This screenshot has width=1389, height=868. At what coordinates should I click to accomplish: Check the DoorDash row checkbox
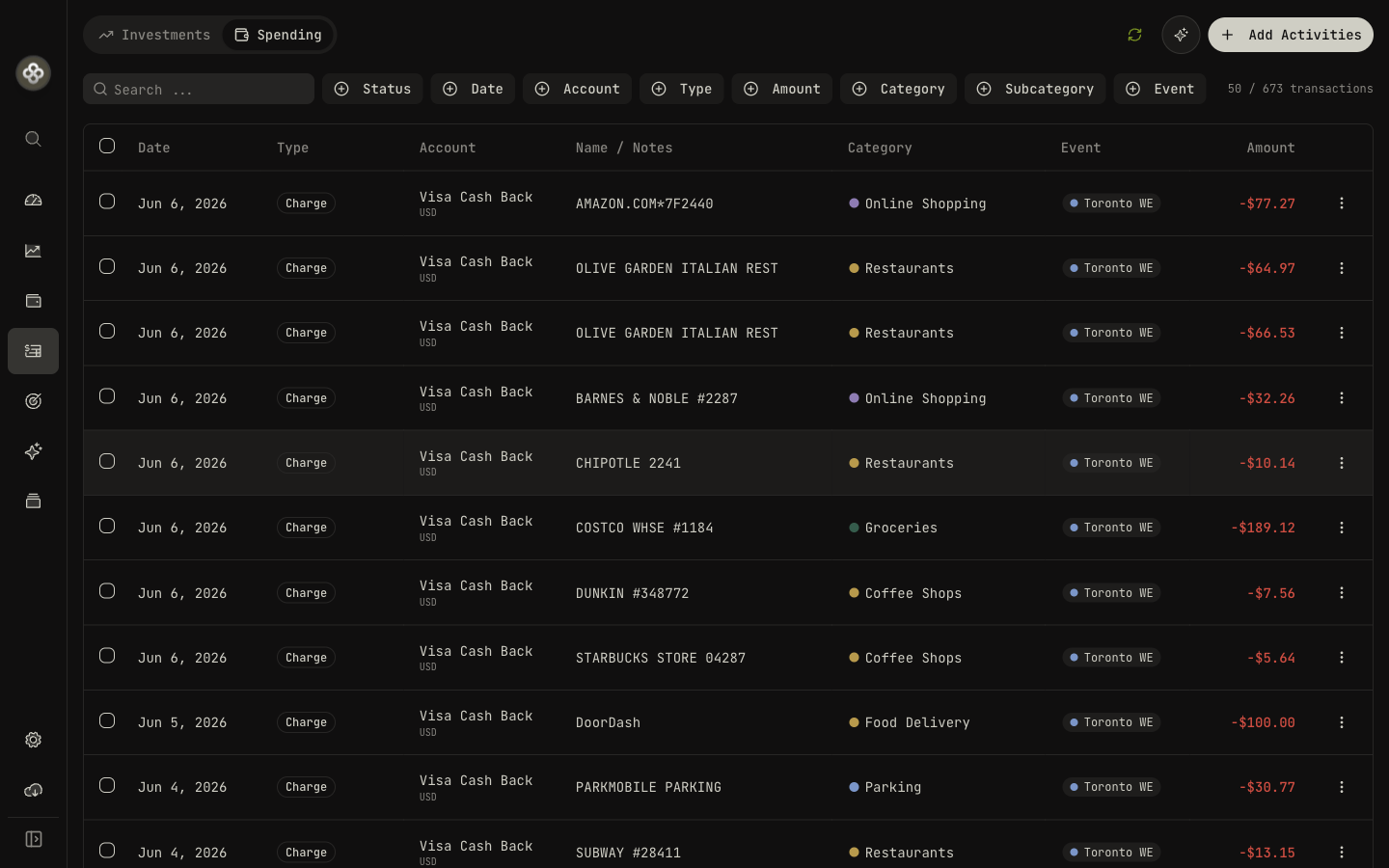pyautogui.click(x=107, y=720)
